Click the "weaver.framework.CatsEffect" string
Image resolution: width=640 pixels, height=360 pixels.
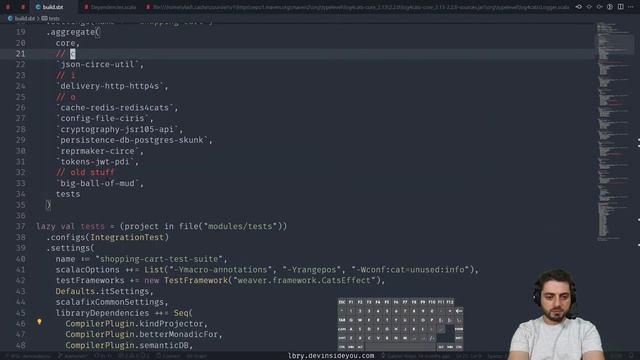[x=304, y=280]
